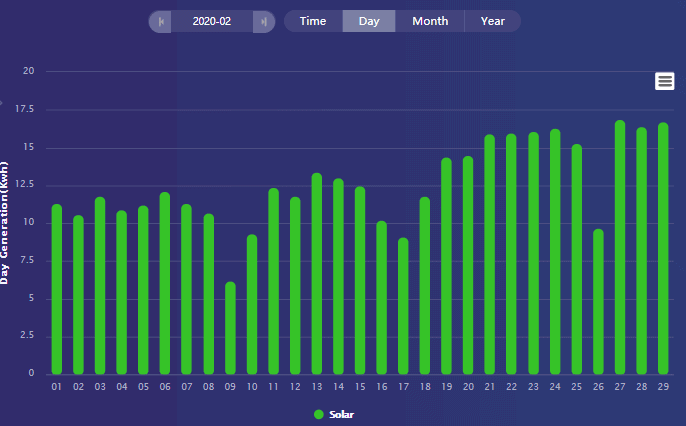Select the bar for day 01
This screenshot has height=426, width=686.
pos(57,289)
